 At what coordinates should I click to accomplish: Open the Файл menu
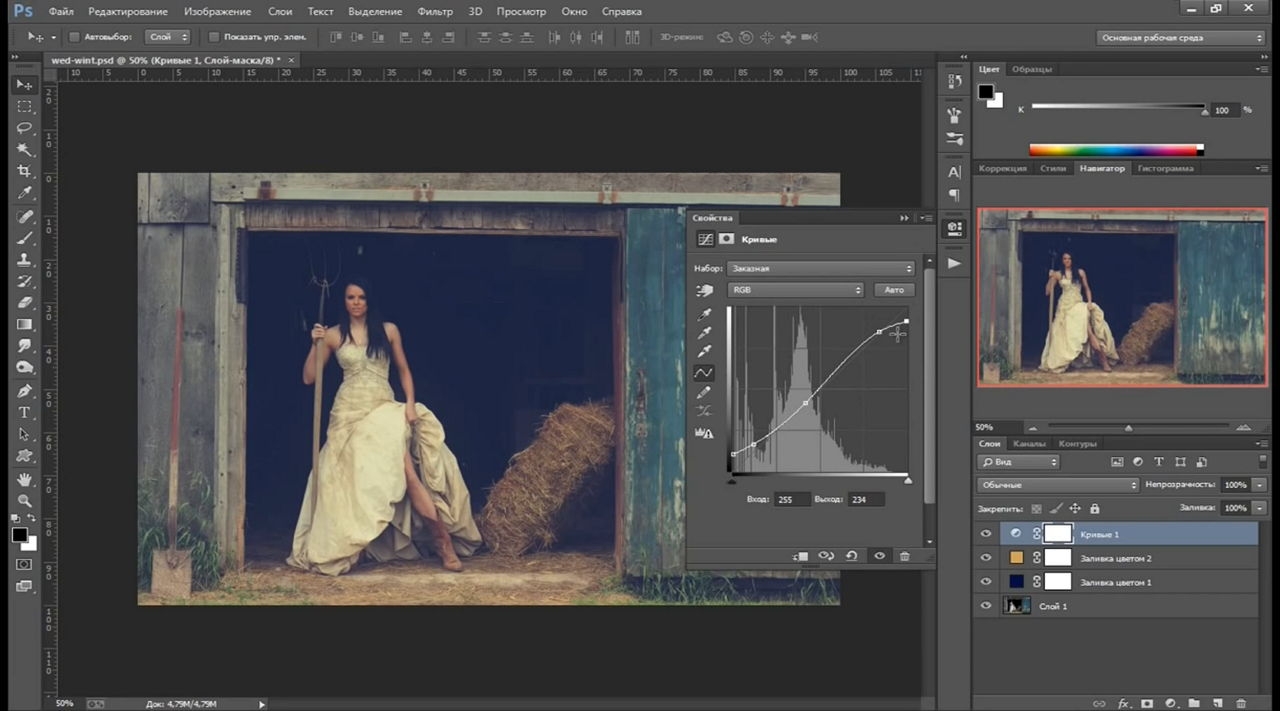[x=60, y=11]
